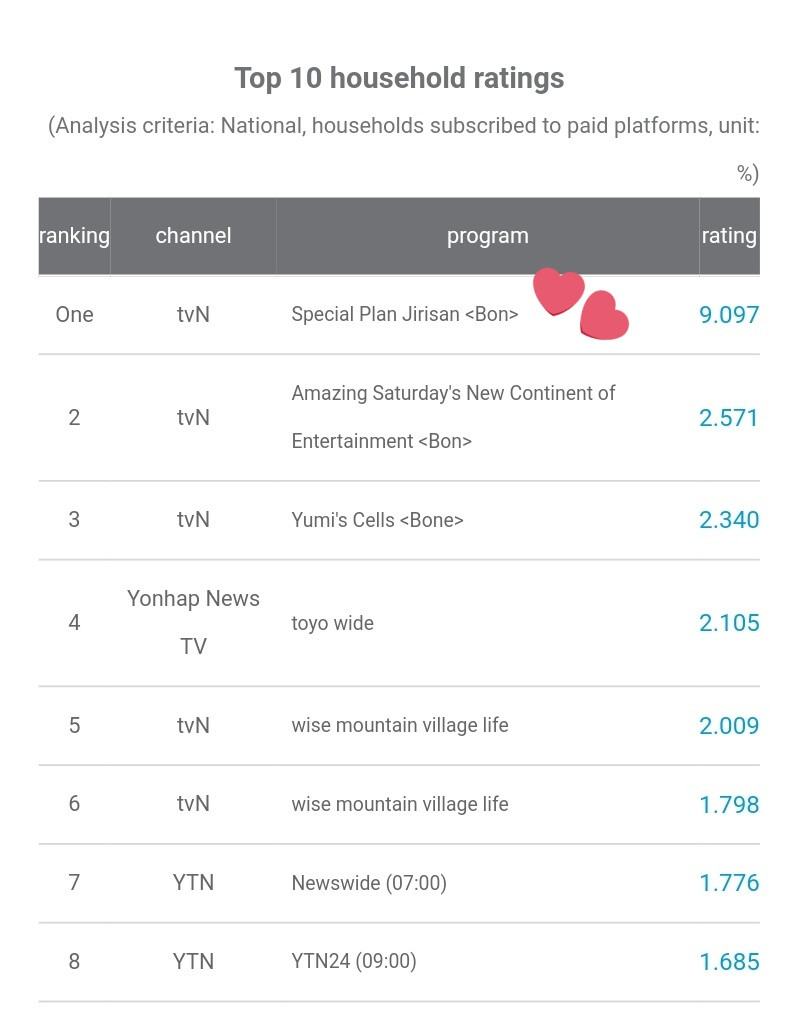
Task: Open the 2.105 rating link
Action: 729,622
